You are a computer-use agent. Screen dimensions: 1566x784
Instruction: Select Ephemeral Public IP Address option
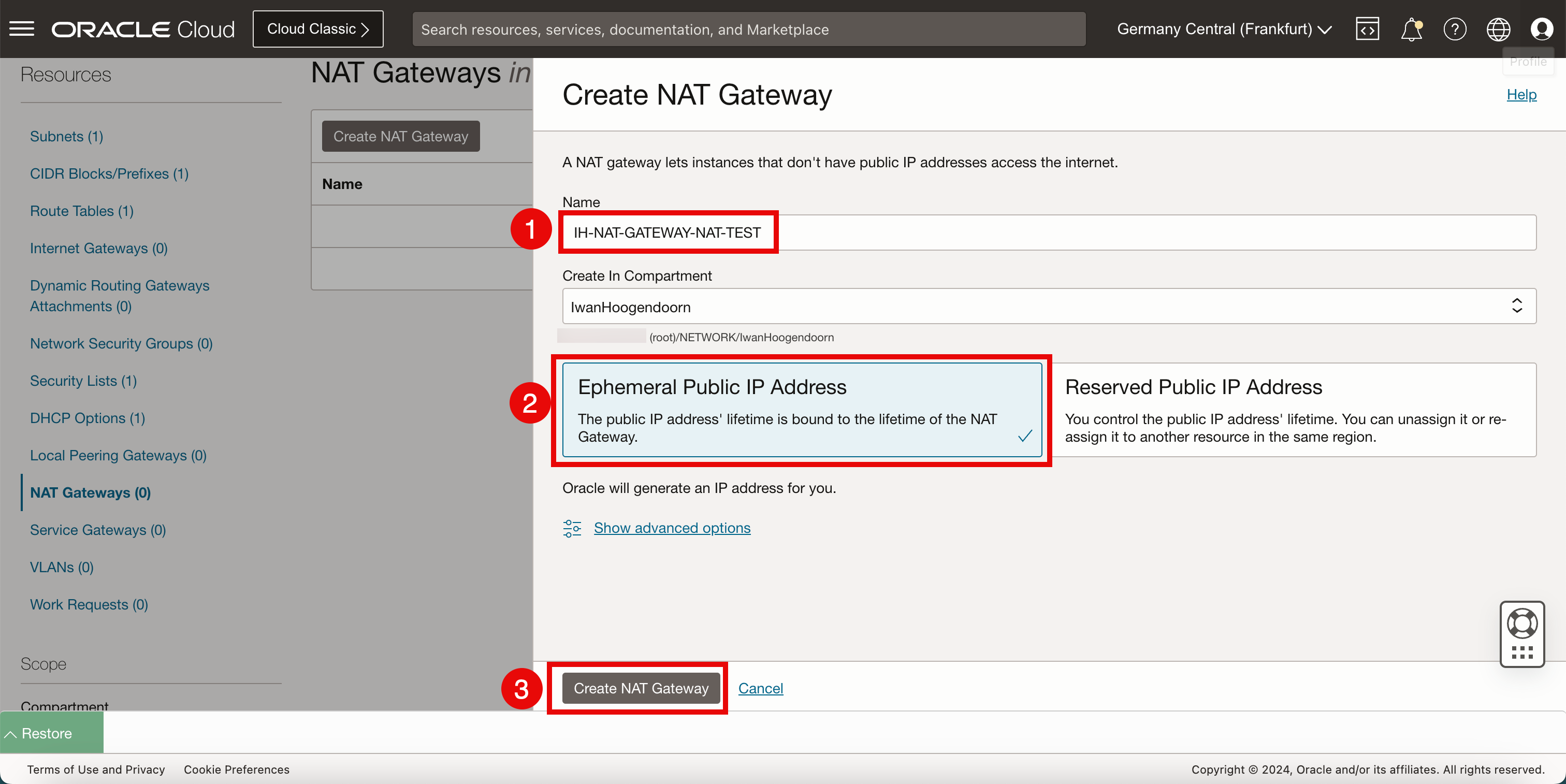coord(802,410)
